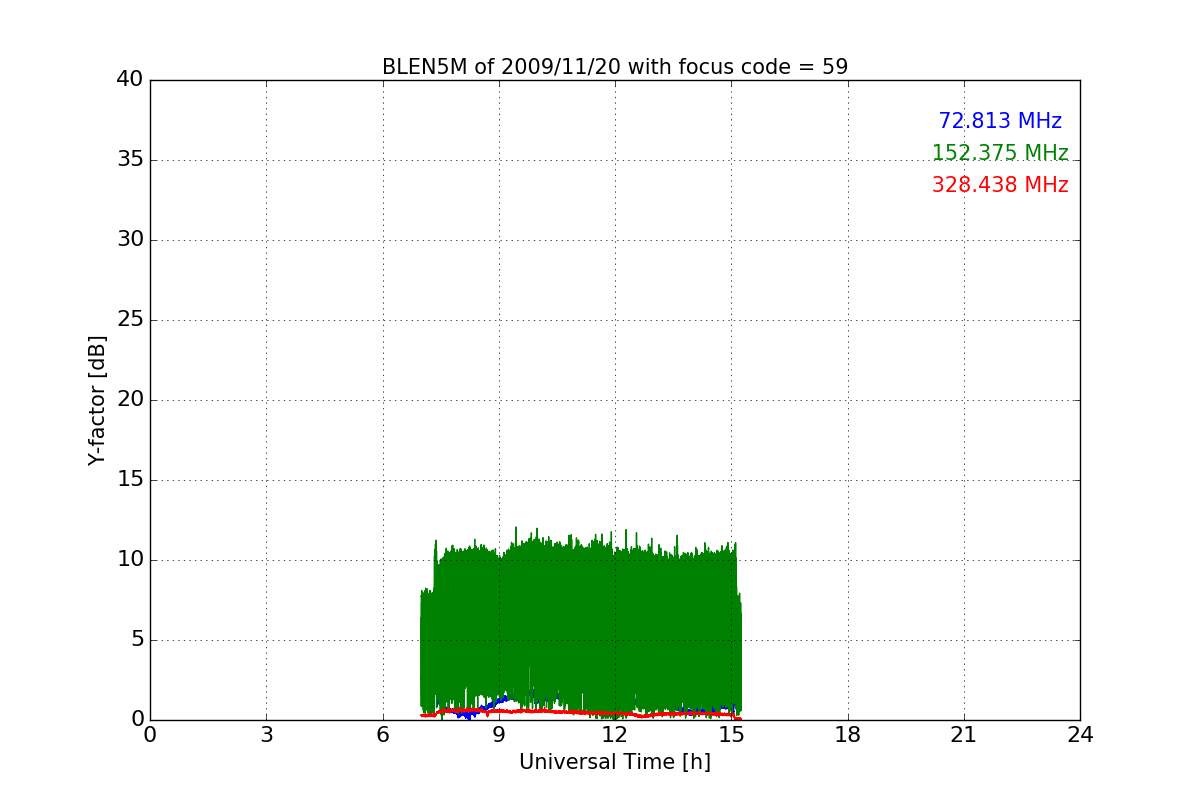
Task: Click the y-axis tick label 25
Action: tap(130, 320)
